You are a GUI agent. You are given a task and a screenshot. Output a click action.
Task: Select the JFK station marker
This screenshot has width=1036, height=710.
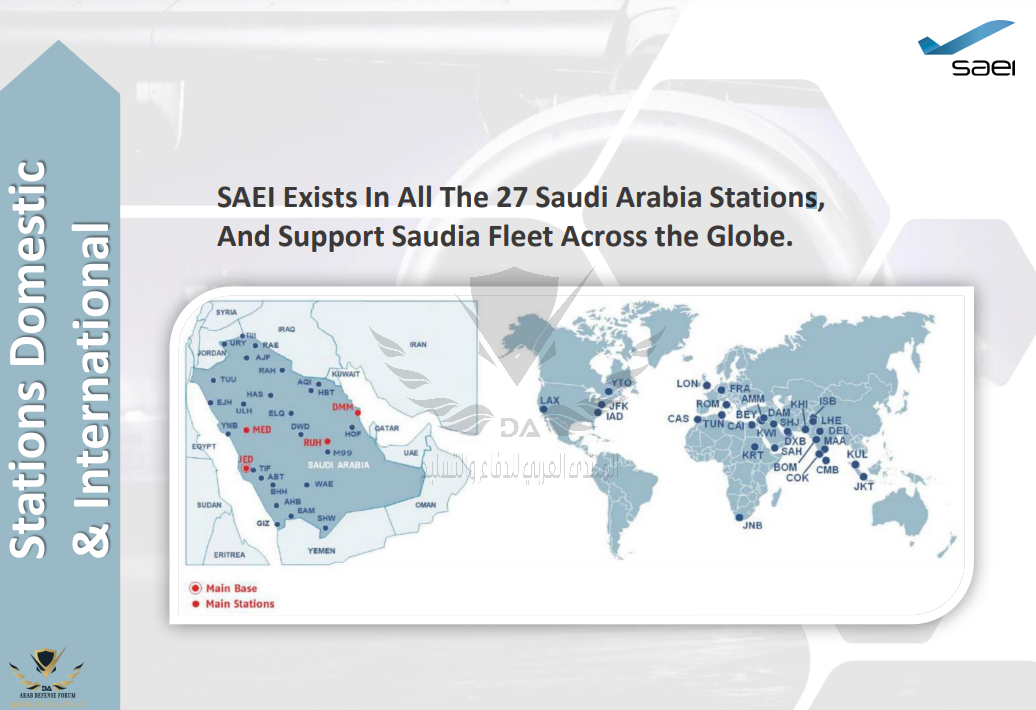tap(601, 406)
